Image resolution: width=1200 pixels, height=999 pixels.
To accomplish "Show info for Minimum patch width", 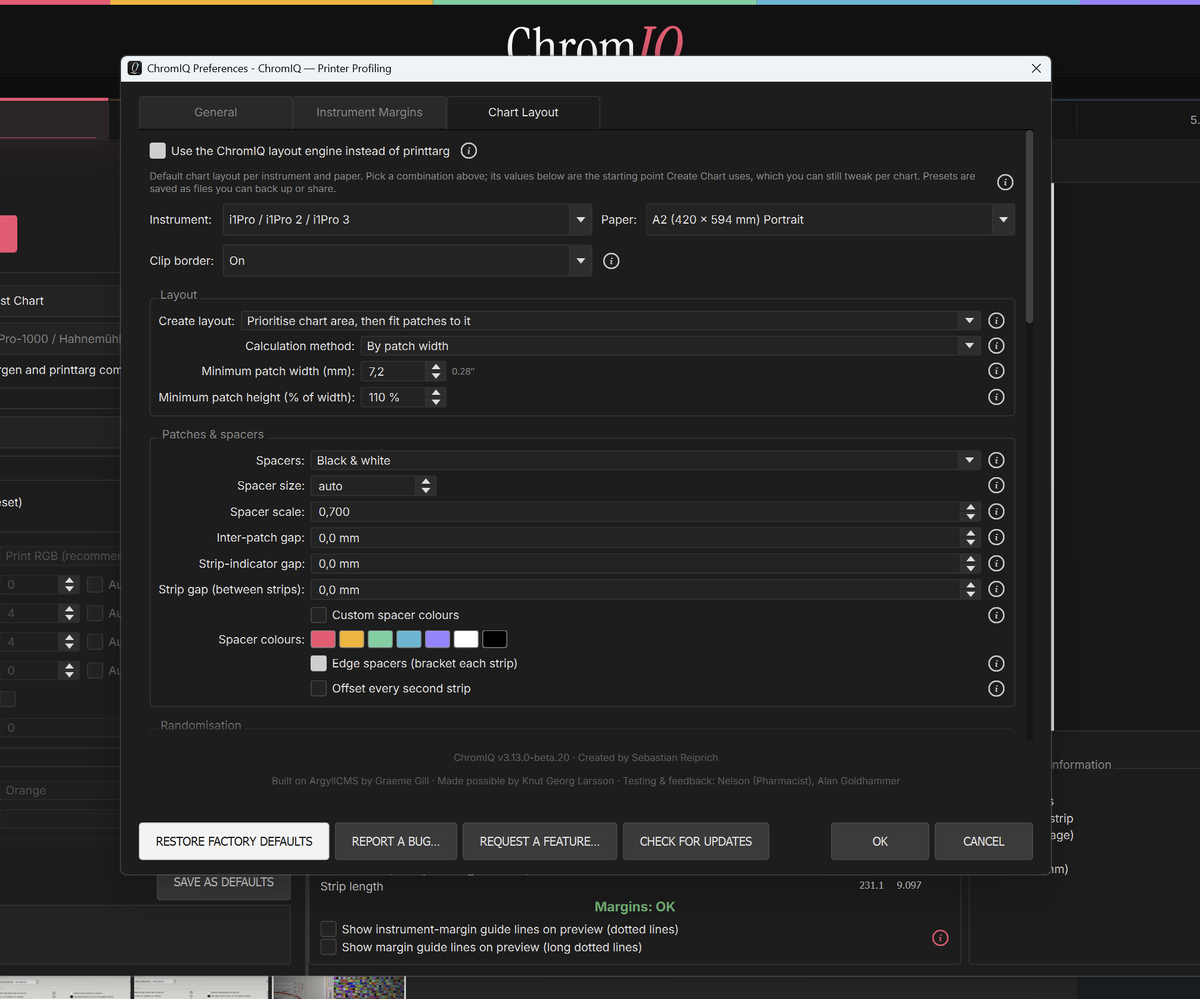I will click(x=996, y=371).
